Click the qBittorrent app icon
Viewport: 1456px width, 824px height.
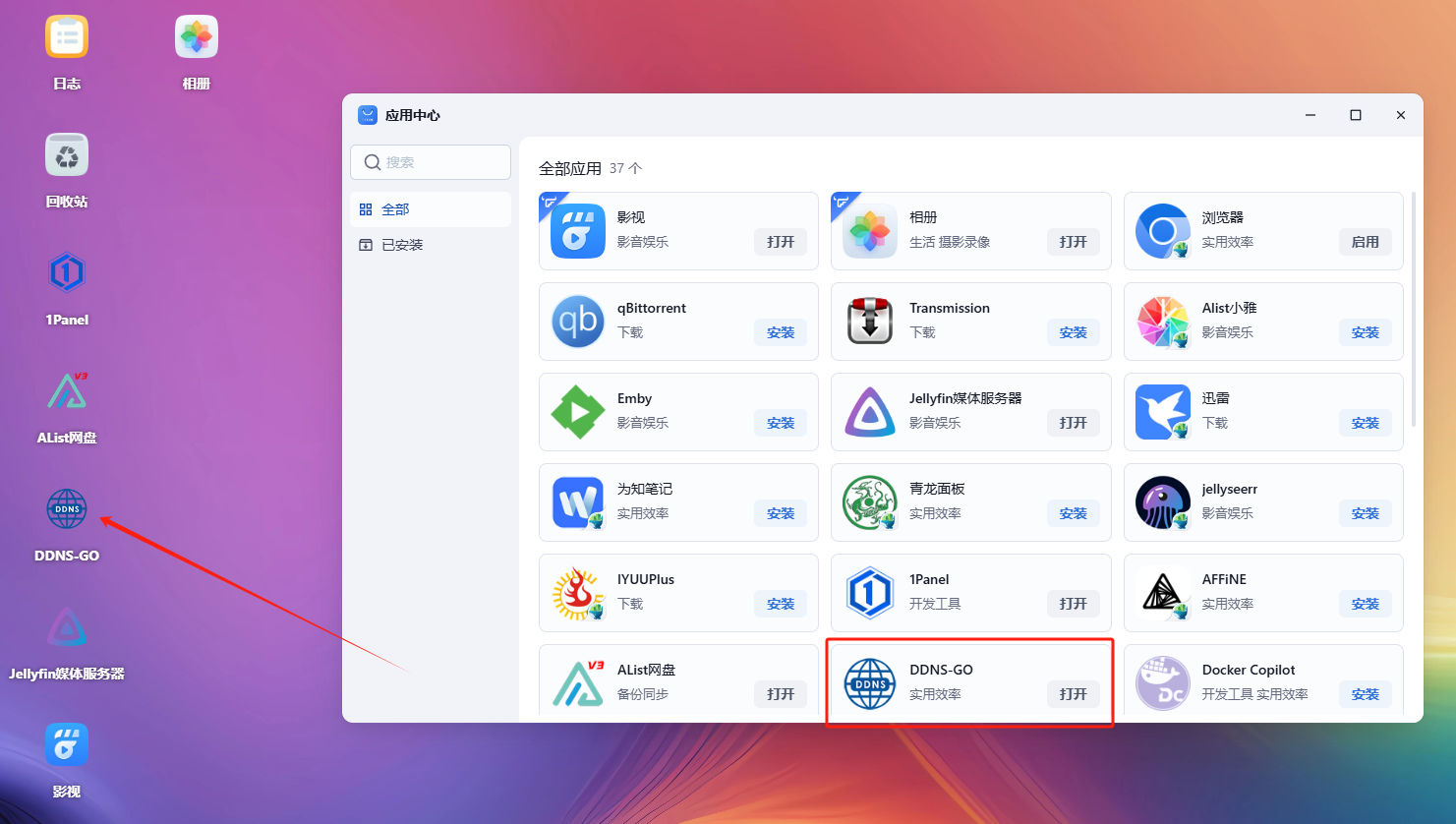click(x=578, y=322)
